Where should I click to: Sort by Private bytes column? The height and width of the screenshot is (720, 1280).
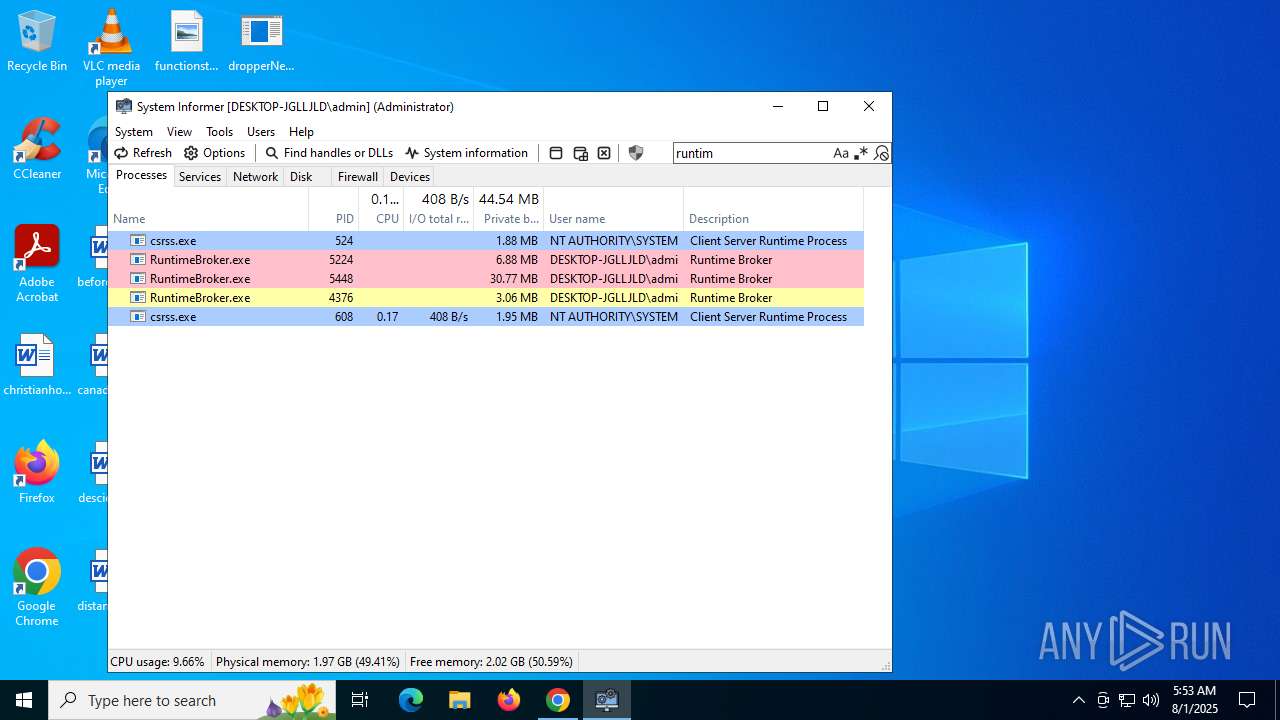[x=509, y=209]
